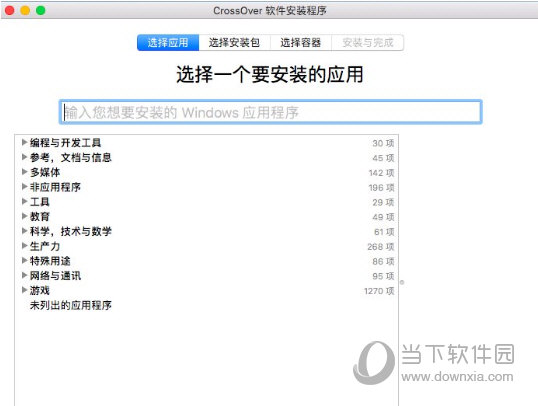Expand the 编程与开发工具 category triangle
Viewport: 538px width, 406px height.
tap(24, 142)
